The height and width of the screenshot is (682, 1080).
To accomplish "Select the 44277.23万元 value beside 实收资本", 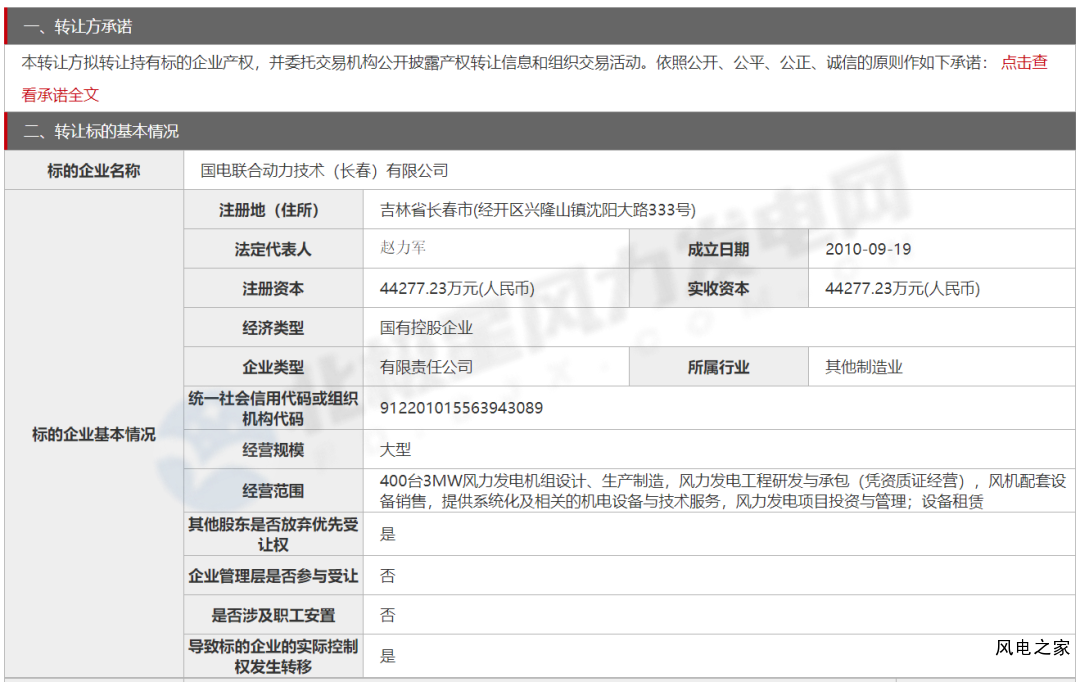I will coord(902,289).
